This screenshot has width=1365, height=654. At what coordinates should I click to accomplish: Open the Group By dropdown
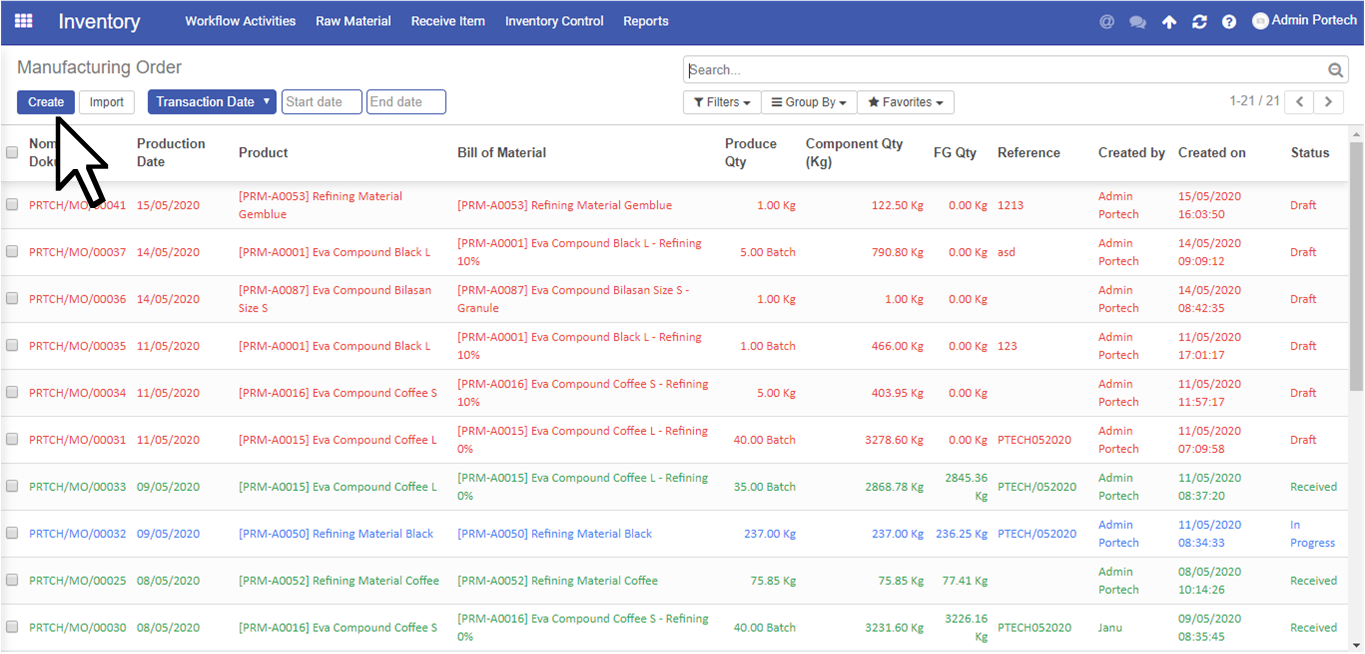tap(808, 102)
